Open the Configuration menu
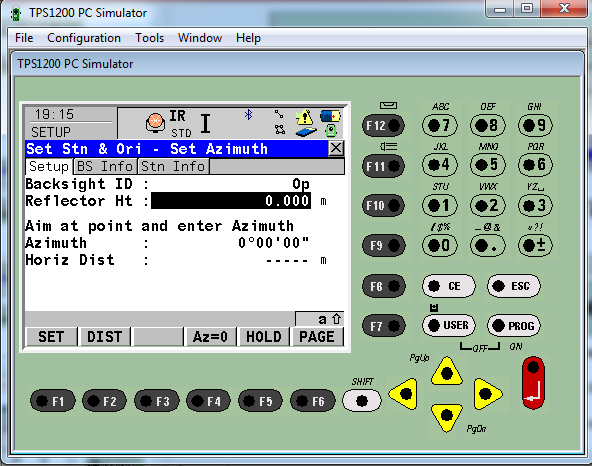 pyautogui.click(x=84, y=38)
